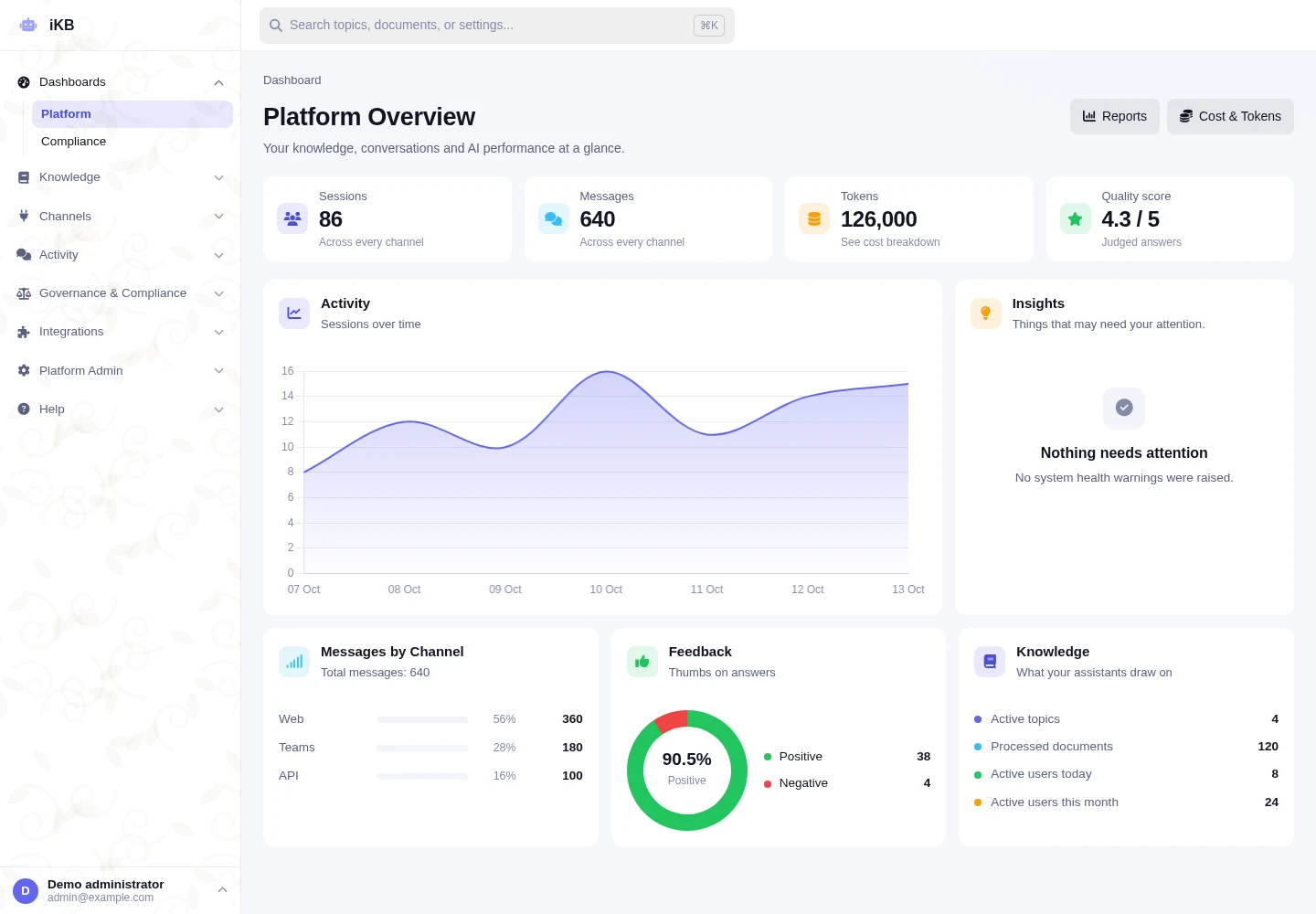1316x914 pixels.
Task: Click the Dashboards gauge icon in sidebar
Action: (24, 82)
